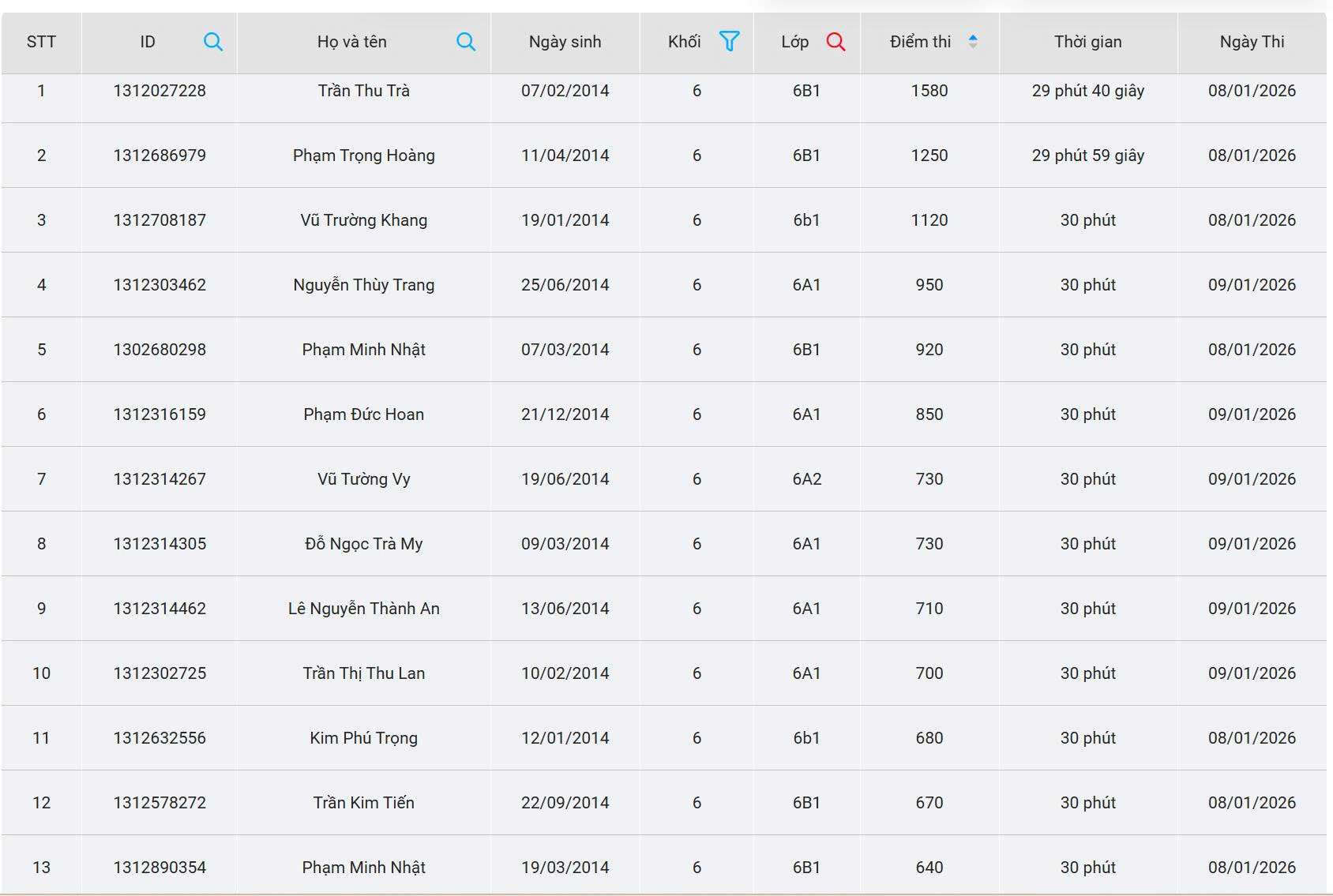This screenshot has height=896, width=1333.
Task: Click name Đỗ Ngọc Trà My
Action: click(x=363, y=544)
